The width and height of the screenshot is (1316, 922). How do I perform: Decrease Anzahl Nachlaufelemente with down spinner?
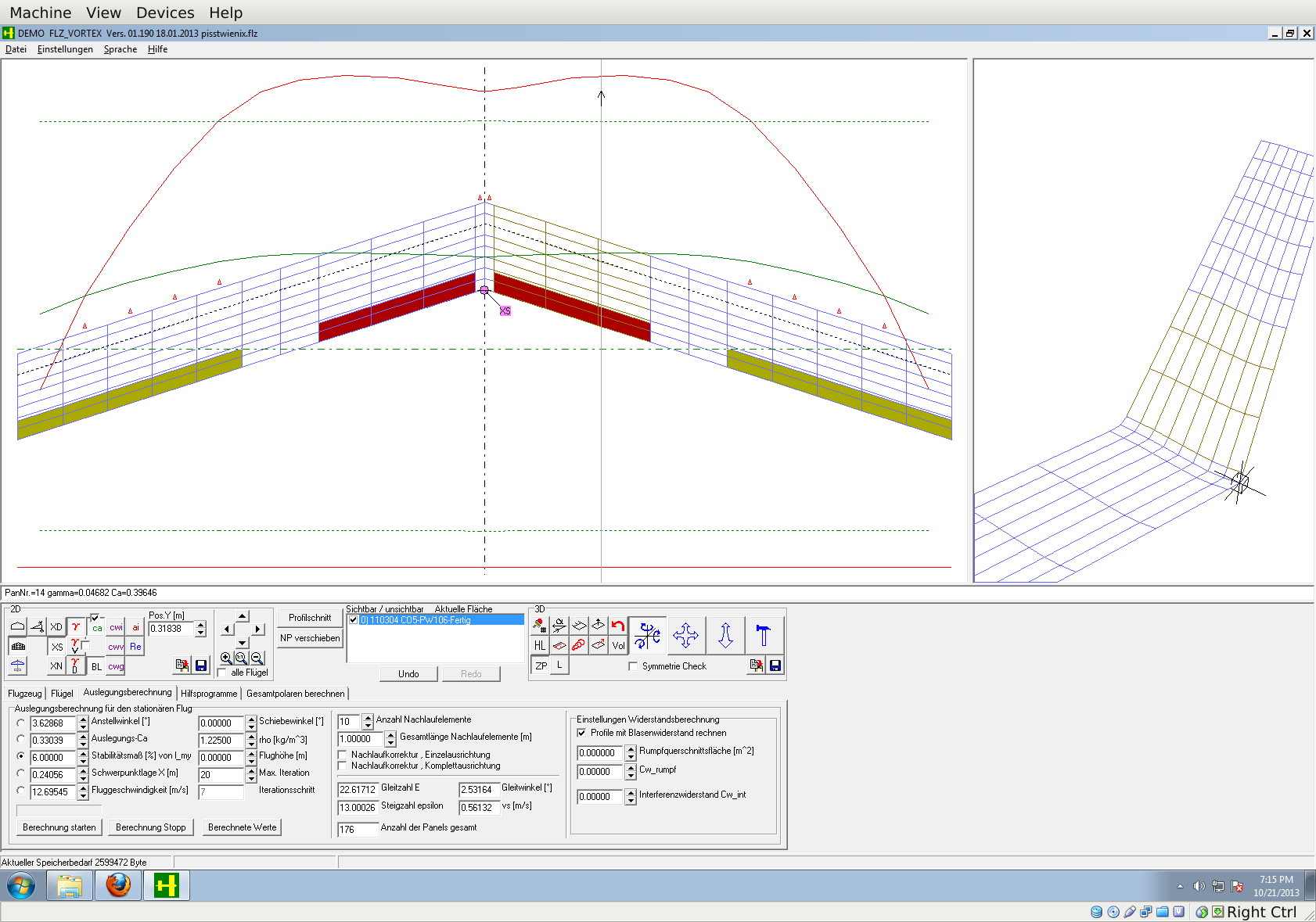(368, 726)
